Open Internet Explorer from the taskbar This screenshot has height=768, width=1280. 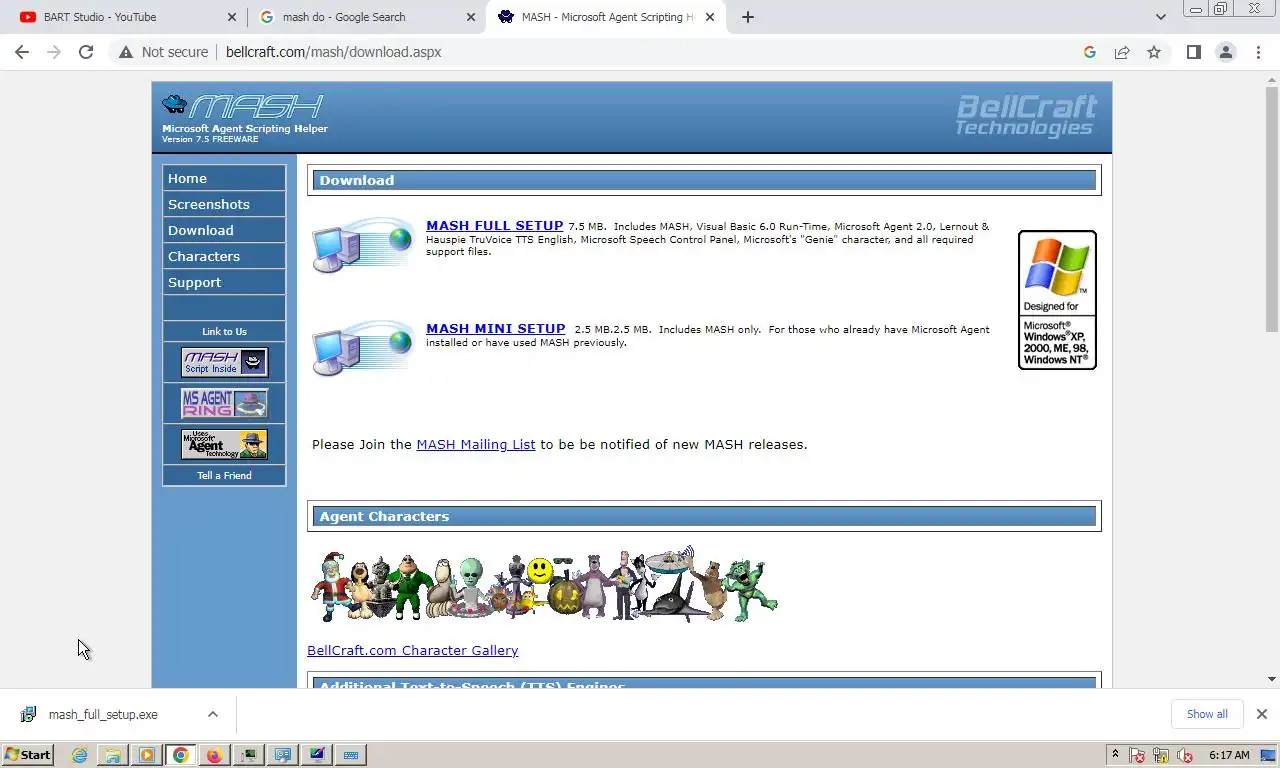(x=80, y=755)
